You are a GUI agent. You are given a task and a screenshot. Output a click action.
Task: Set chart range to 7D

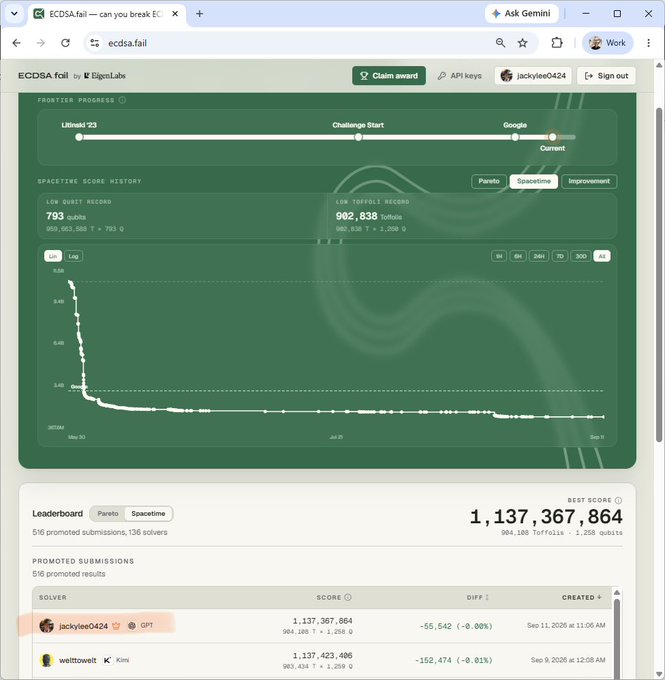point(560,256)
